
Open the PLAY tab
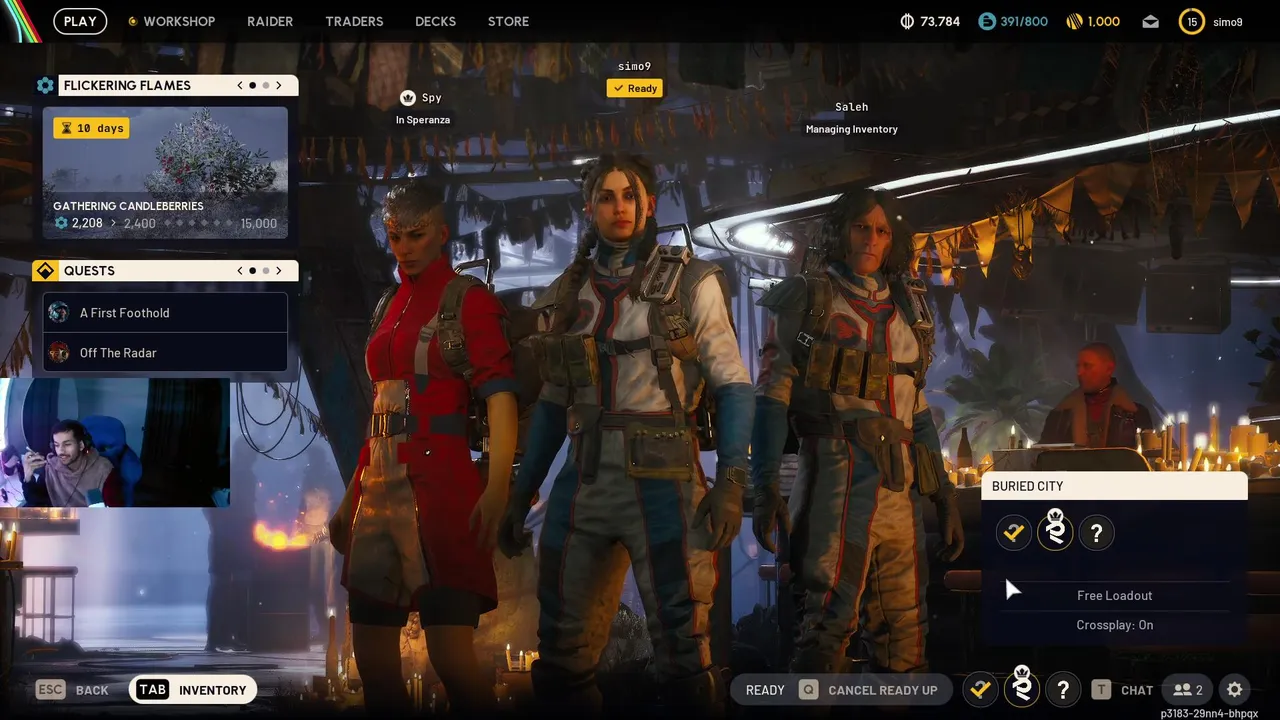(x=80, y=21)
